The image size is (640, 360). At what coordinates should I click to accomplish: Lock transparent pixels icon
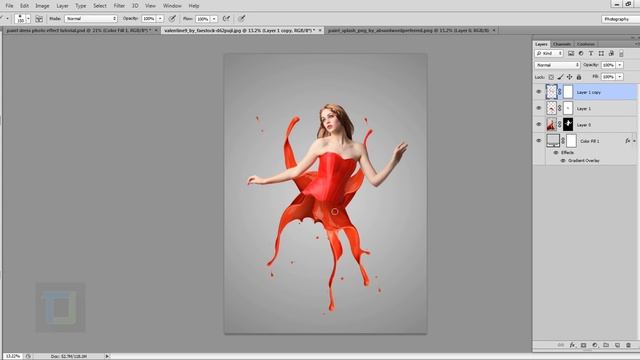(551, 77)
